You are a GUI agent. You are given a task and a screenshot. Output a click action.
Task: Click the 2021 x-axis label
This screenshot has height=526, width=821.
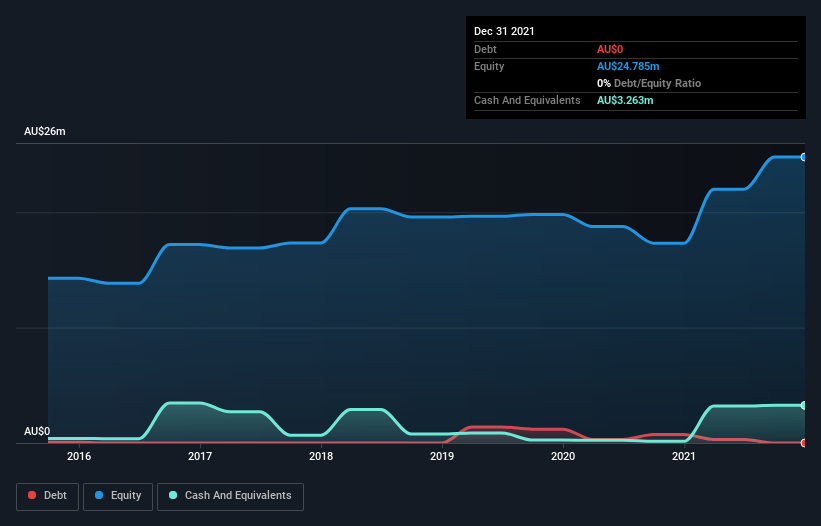(x=684, y=456)
